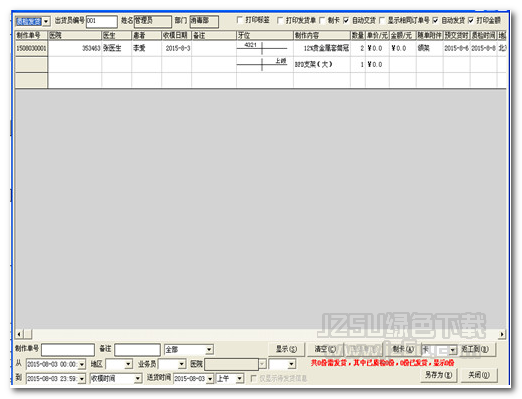Select the order row 1508030001
The image size is (522, 399).
(x=260, y=48)
